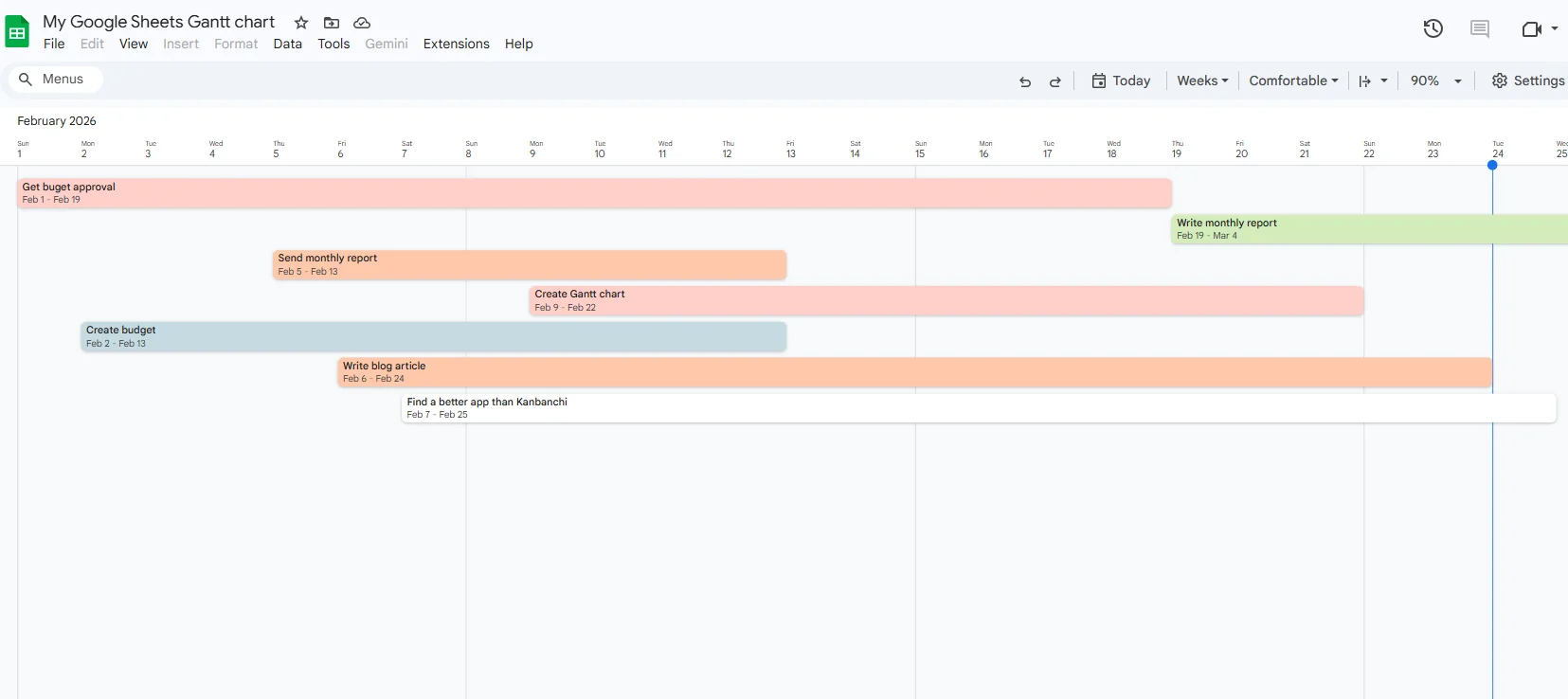
Task: Click the search icon beside Menus
Action: coord(26,80)
